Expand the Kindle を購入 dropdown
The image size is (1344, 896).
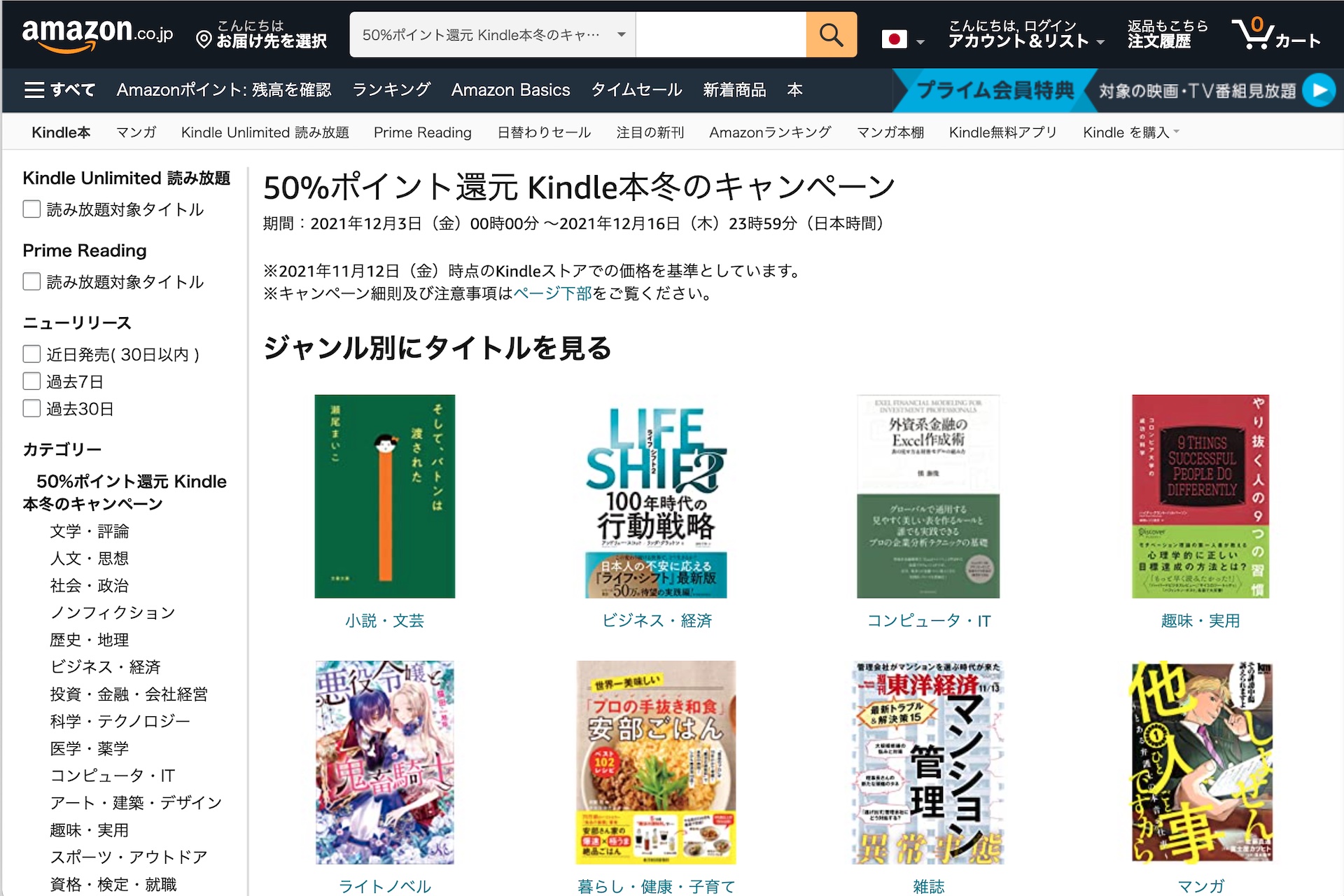coord(1130,132)
